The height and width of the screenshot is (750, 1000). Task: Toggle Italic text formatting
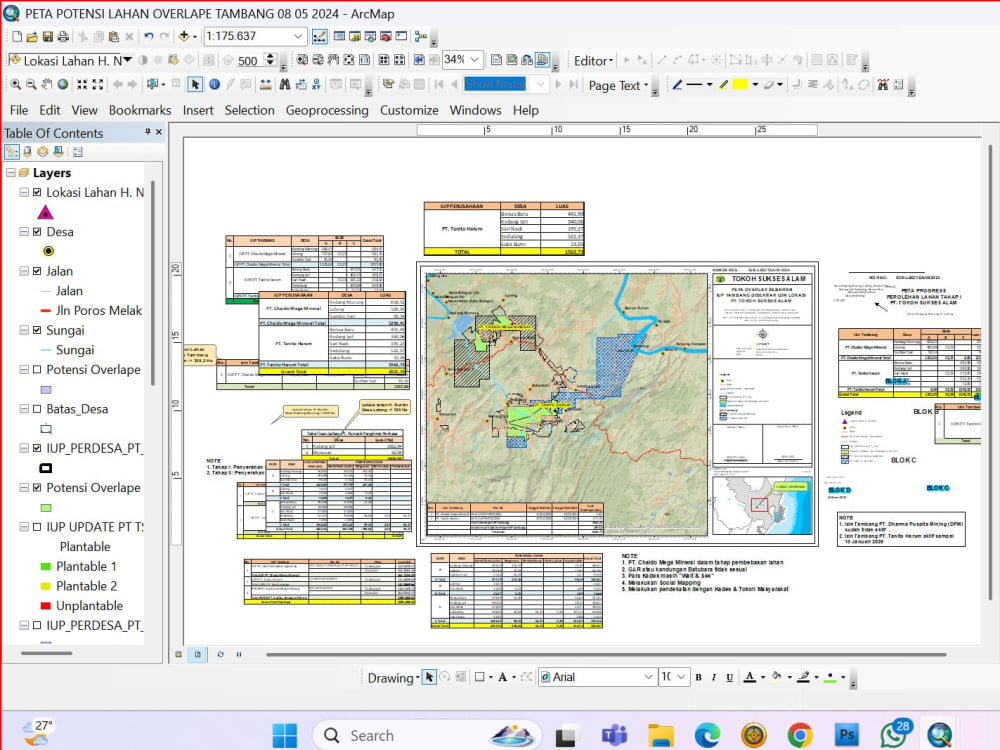tap(714, 677)
